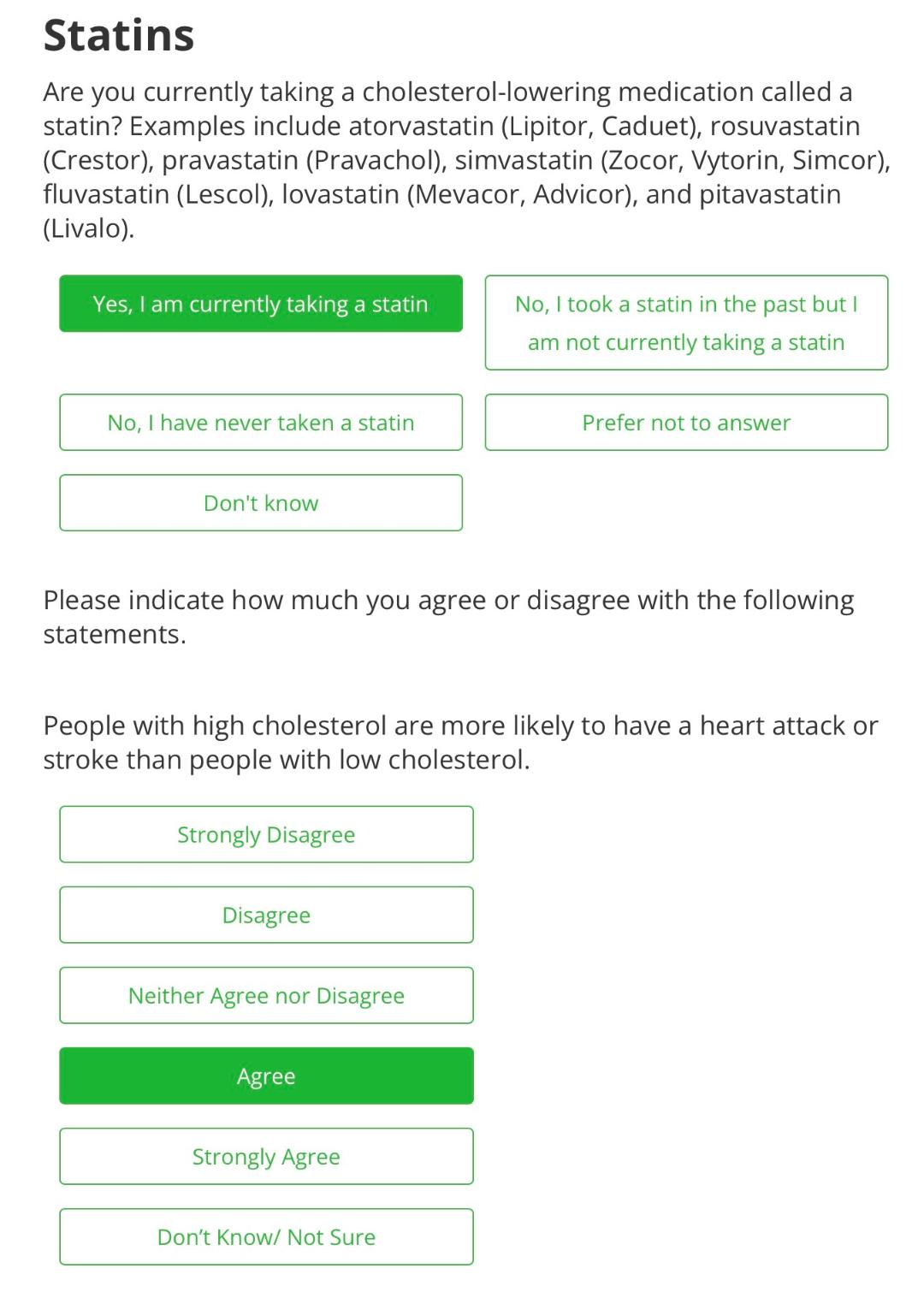Select 'Yes, I am currently taking a statin'

tap(261, 304)
